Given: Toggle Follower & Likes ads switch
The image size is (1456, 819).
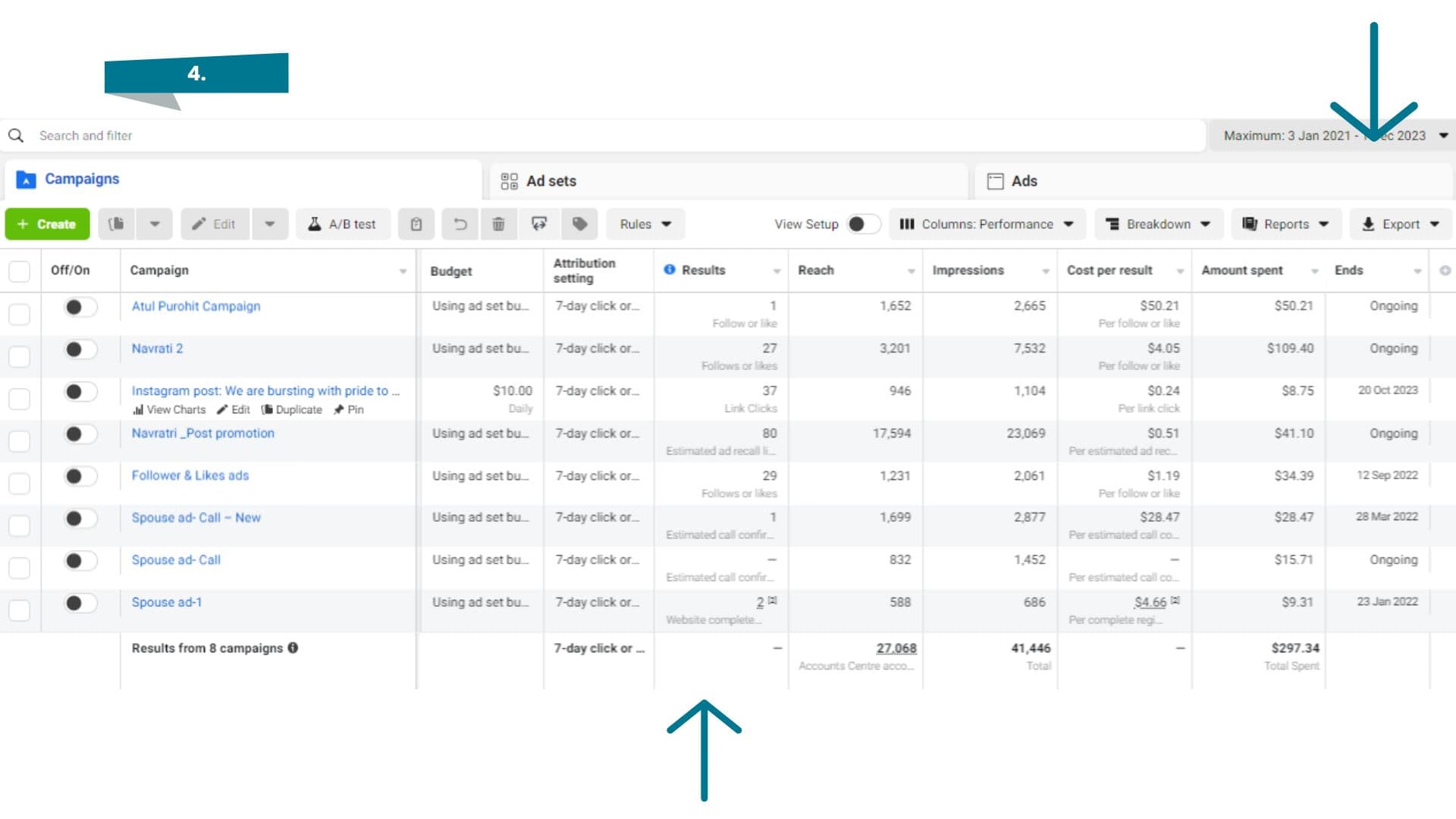Looking at the screenshot, I should tap(80, 477).
